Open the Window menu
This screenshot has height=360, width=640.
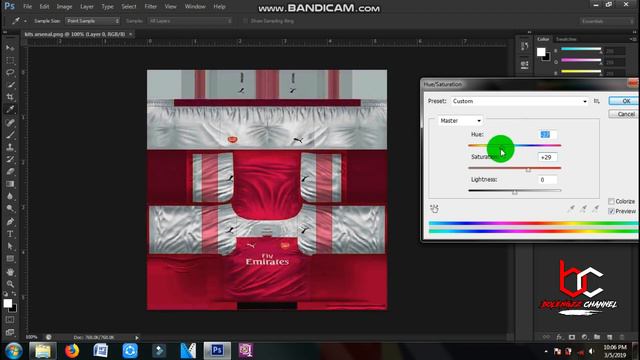[195, 7]
